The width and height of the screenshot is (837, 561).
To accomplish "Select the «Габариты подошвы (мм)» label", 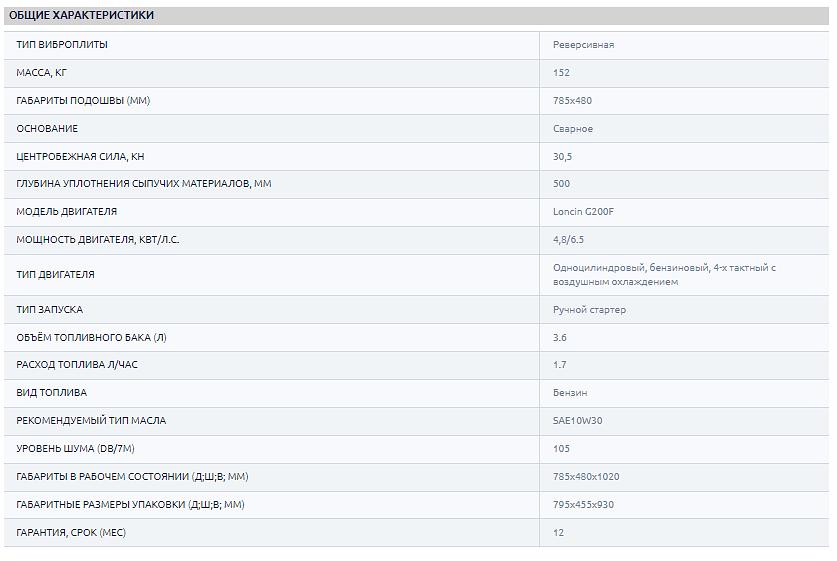I will pyautogui.click(x=83, y=101).
